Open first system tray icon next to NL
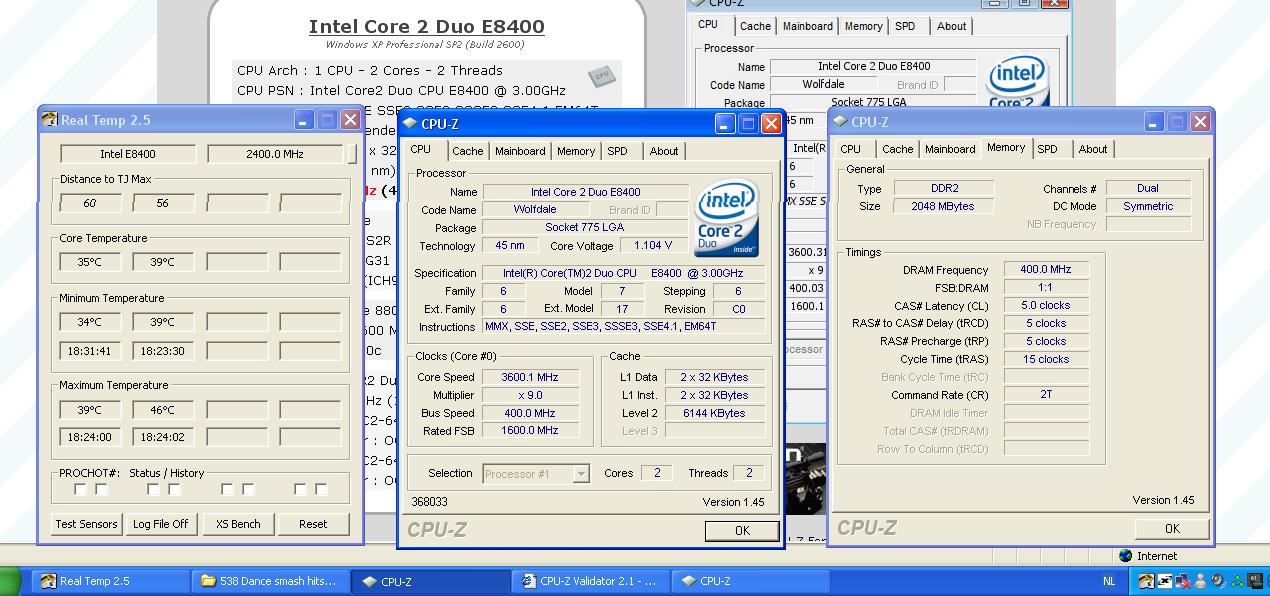 (1146, 581)
